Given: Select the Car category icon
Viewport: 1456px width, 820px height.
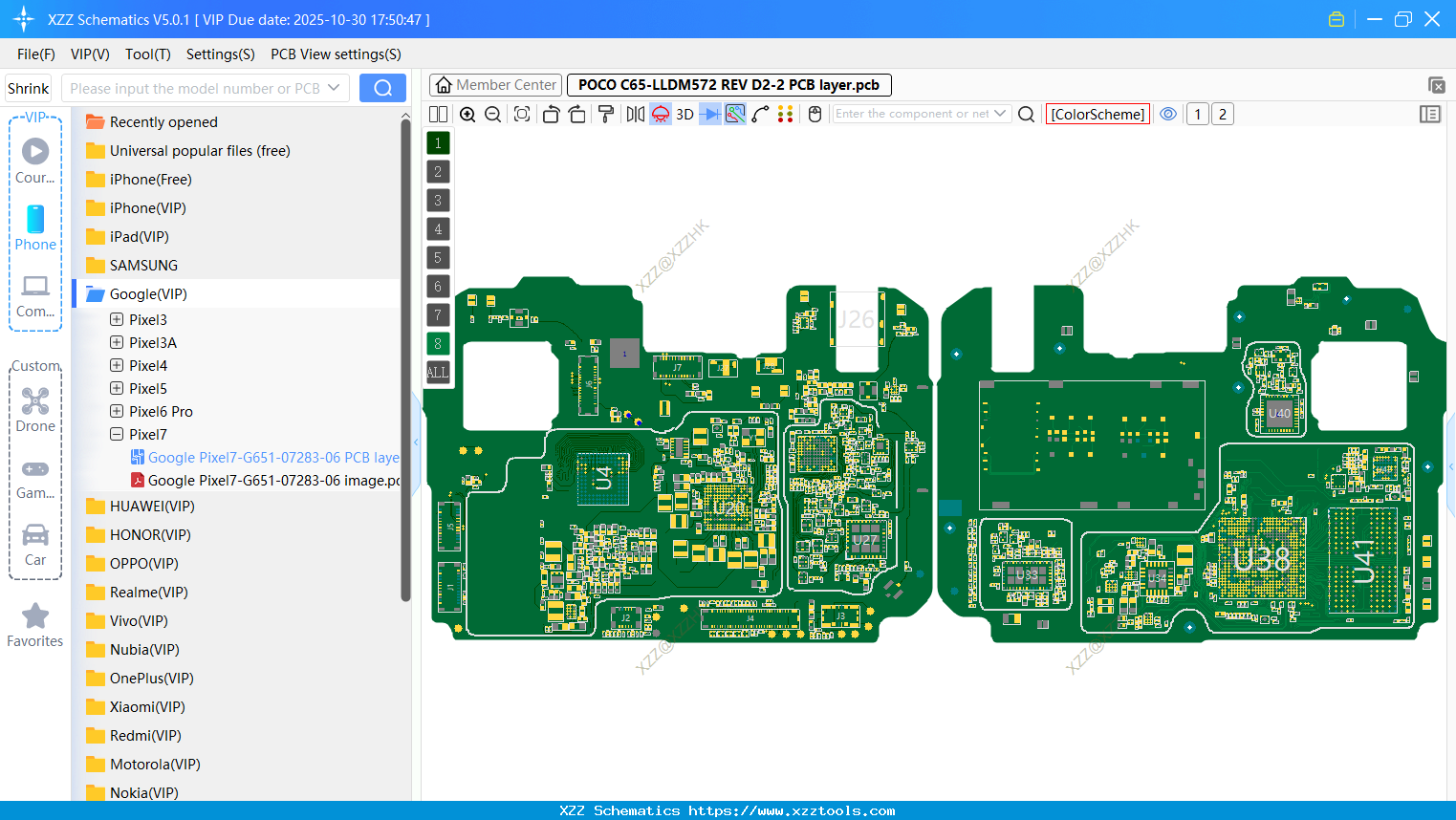Looking at the screenshot, I should (35, 545).
